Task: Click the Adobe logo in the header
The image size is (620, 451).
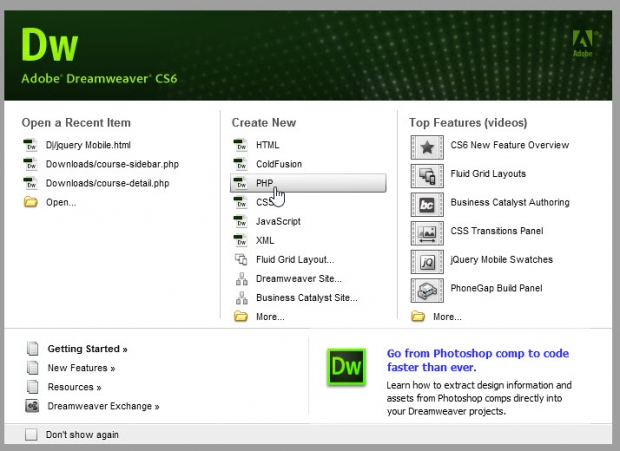Action: pyautogui.click(x=584, y=43)
